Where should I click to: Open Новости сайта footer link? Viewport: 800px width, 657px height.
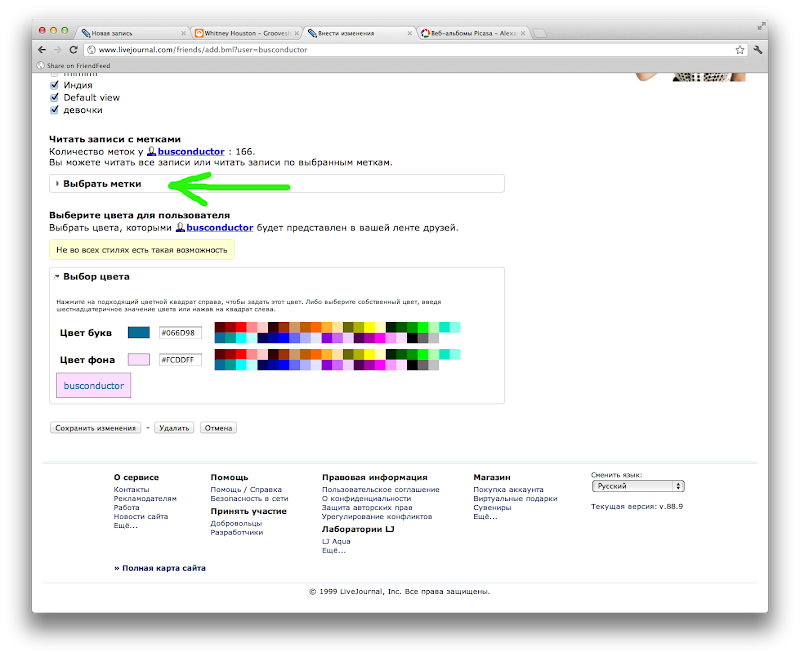(x=141, y=516)
